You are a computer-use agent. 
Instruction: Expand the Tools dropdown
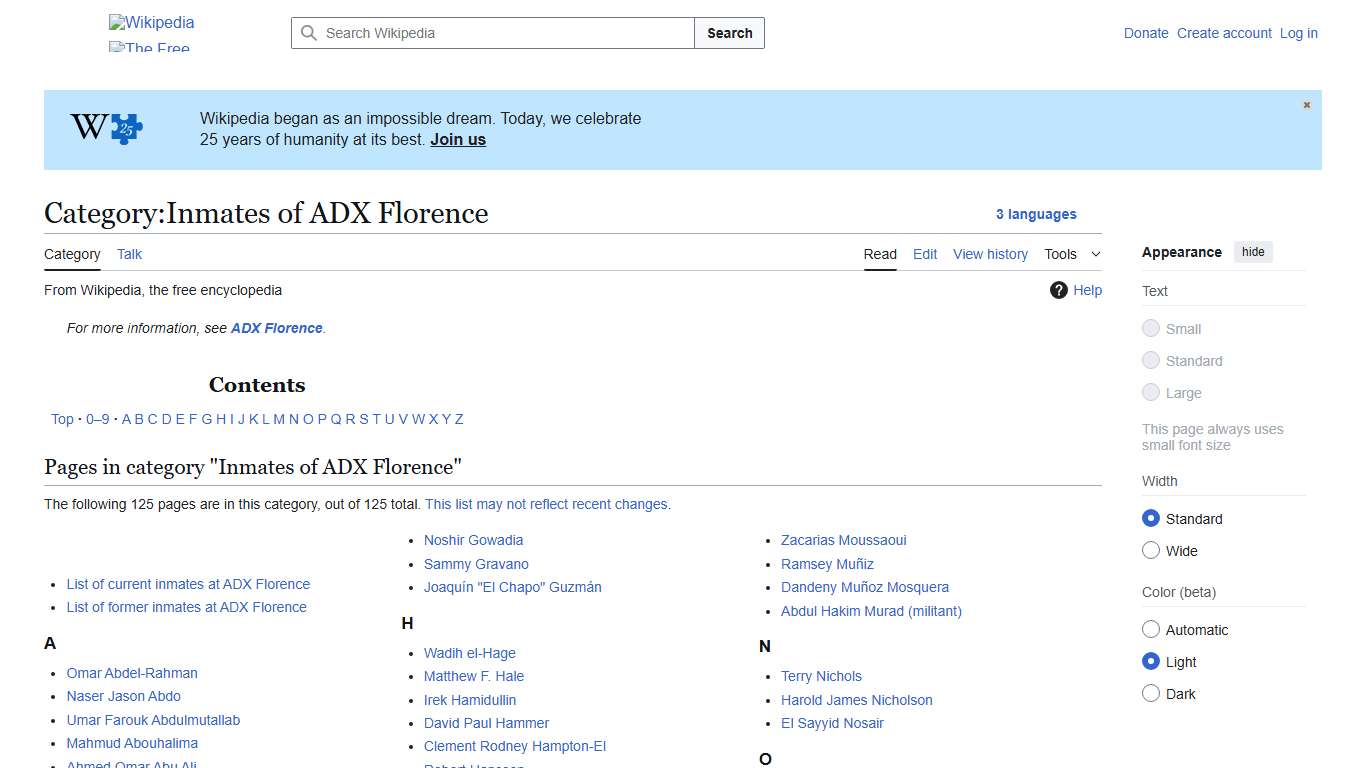(x=1071, y=254)
